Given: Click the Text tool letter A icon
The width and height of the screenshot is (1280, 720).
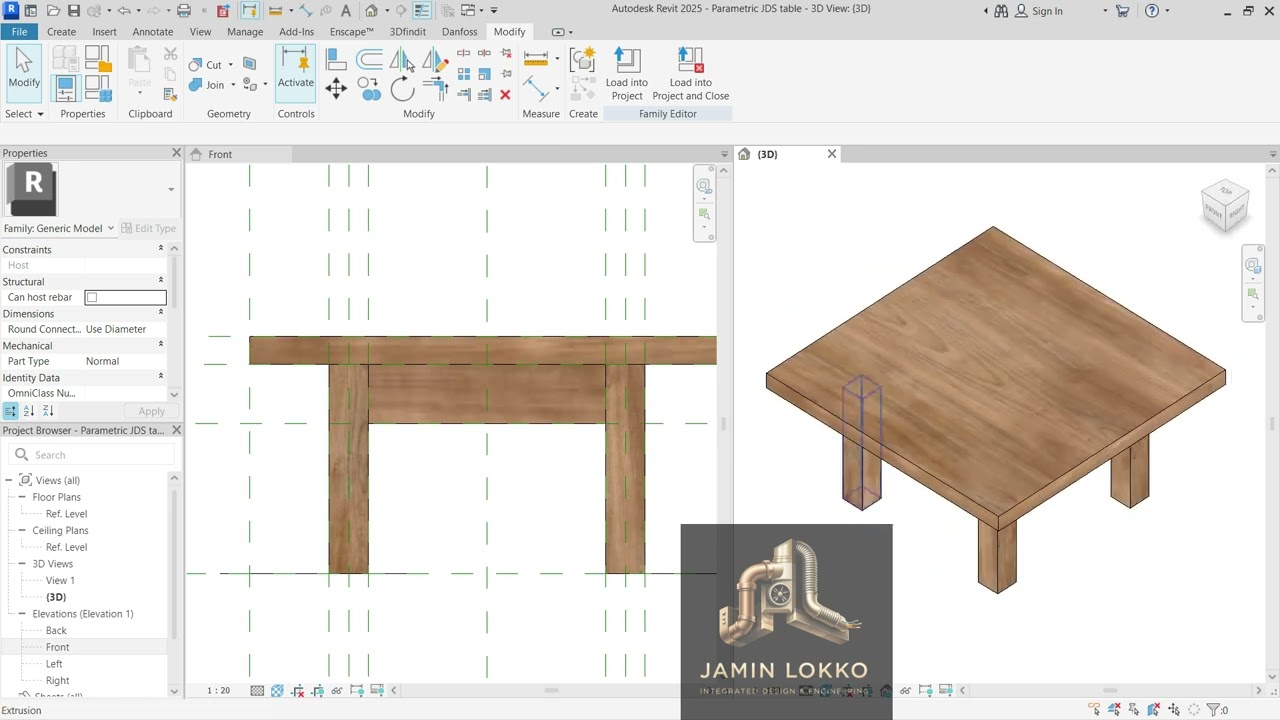Looking at the screenshot, I should point(346,11).
